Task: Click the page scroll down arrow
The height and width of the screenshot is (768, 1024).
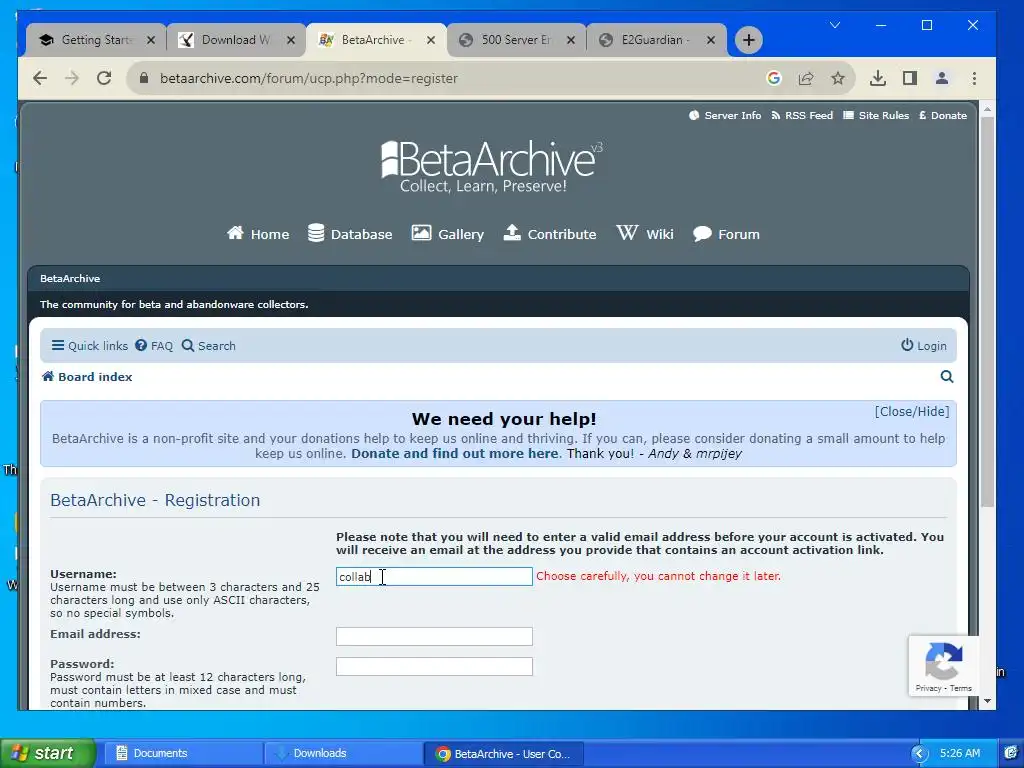Action: [x=987, y=701]
